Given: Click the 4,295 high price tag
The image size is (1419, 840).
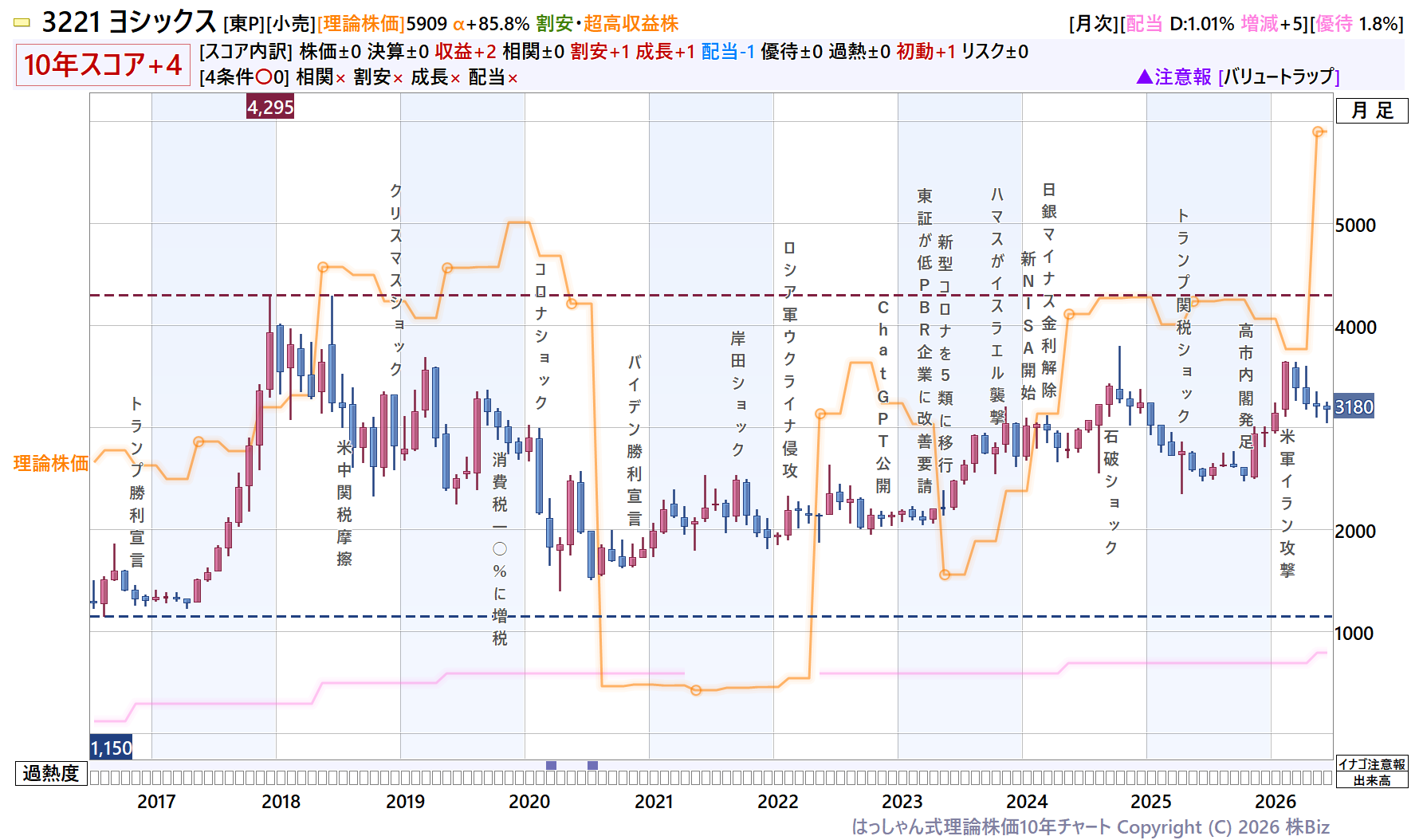Looking at the screenshot, I should point(270,107).
